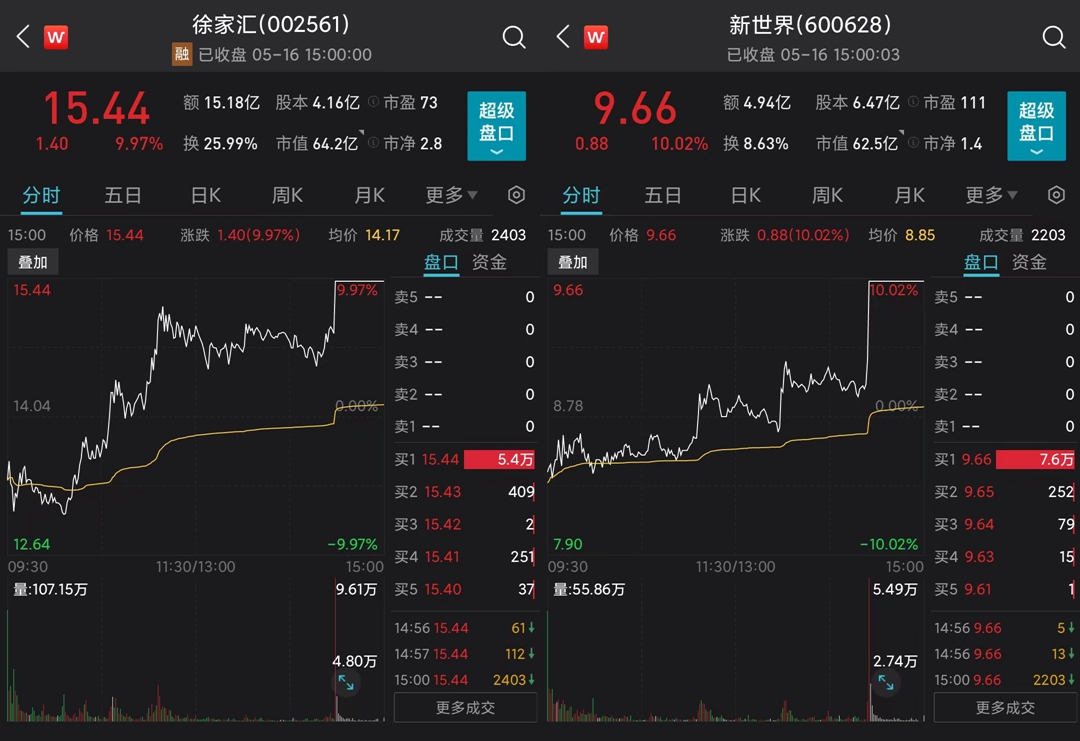Switch 徐家汇 chart to 五日
This screenshot has height=741, width=1080.
[x=123, y=196]
